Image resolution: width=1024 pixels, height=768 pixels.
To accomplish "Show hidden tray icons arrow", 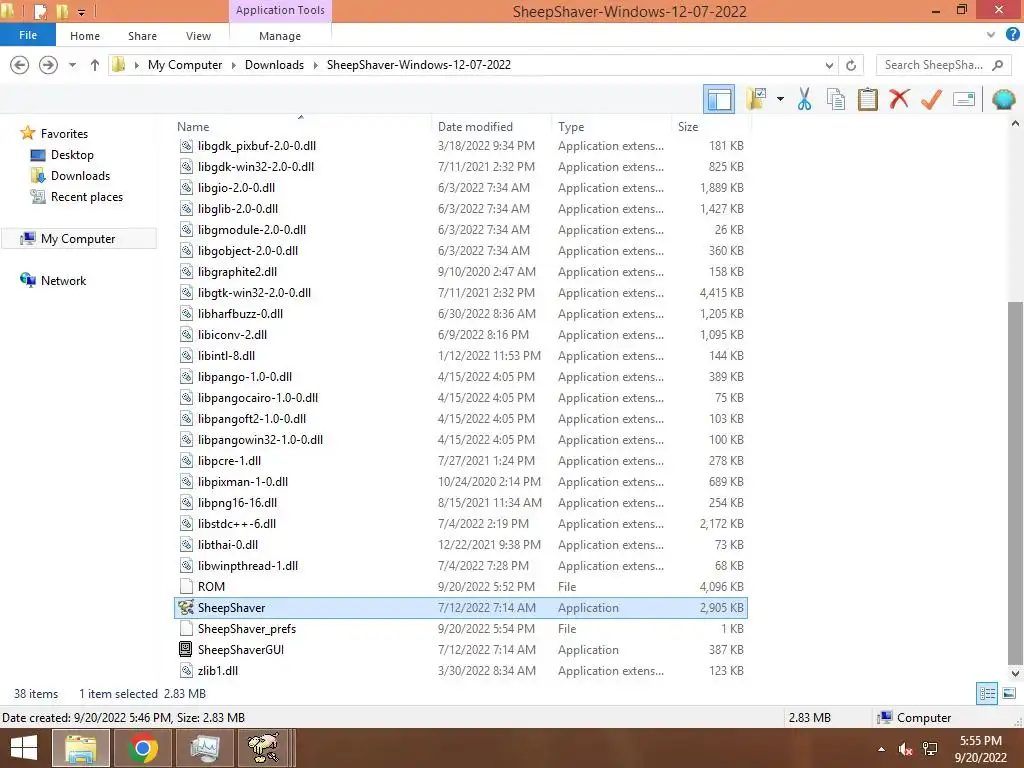I will 882,750.
